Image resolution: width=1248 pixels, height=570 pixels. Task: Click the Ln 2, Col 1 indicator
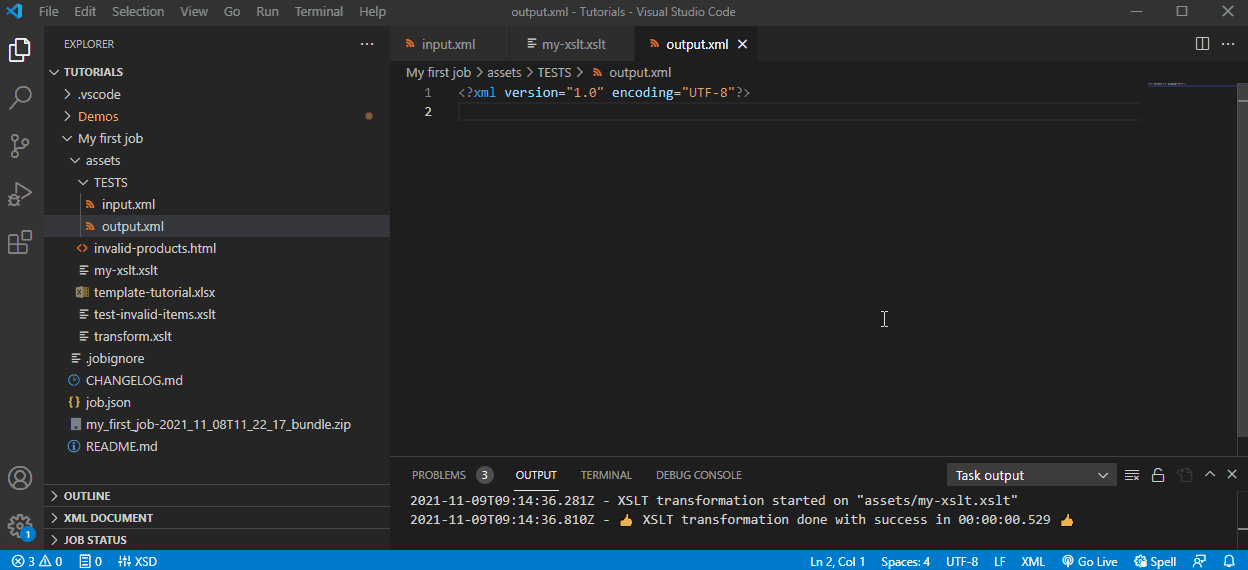837,561
